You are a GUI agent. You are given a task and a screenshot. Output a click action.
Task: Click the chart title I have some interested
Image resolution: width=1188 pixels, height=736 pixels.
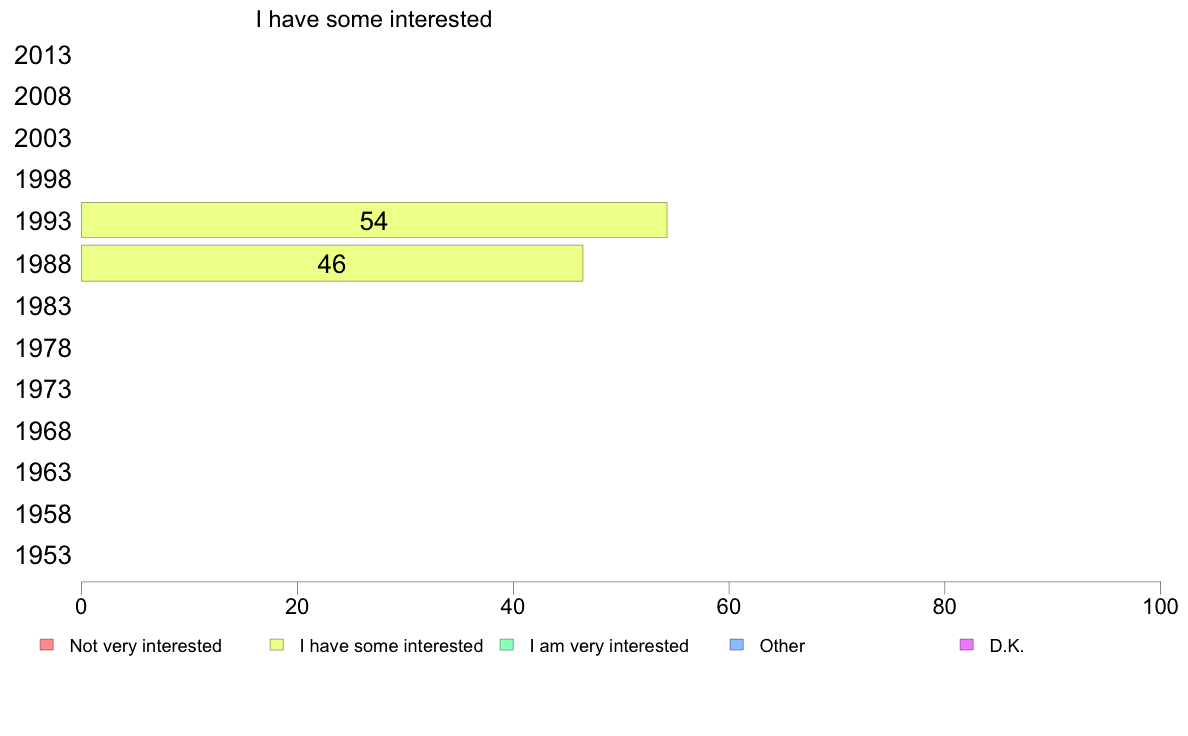coord(373,19)
